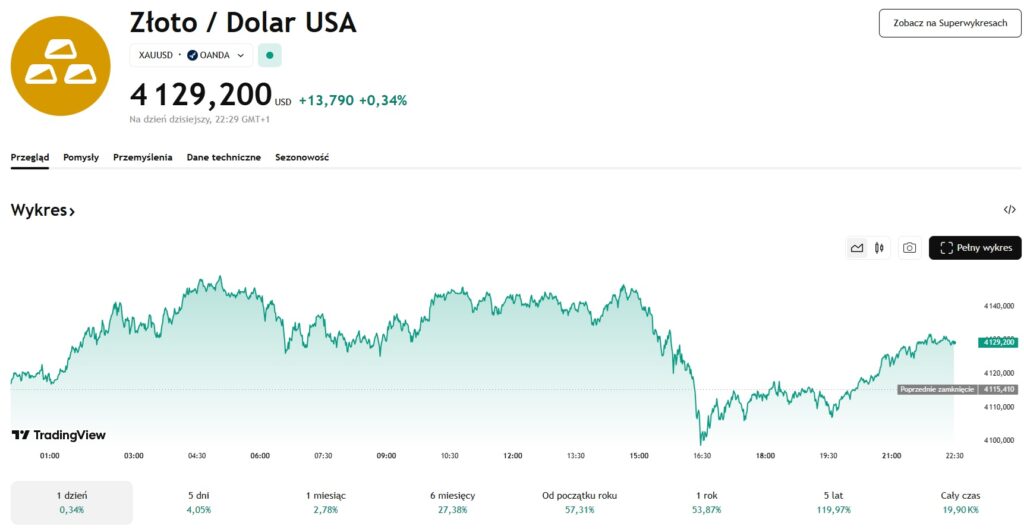This screenshot has width=1024, height=529.
Task: Switch chart to candlestick style
Action: click(880, 248)
